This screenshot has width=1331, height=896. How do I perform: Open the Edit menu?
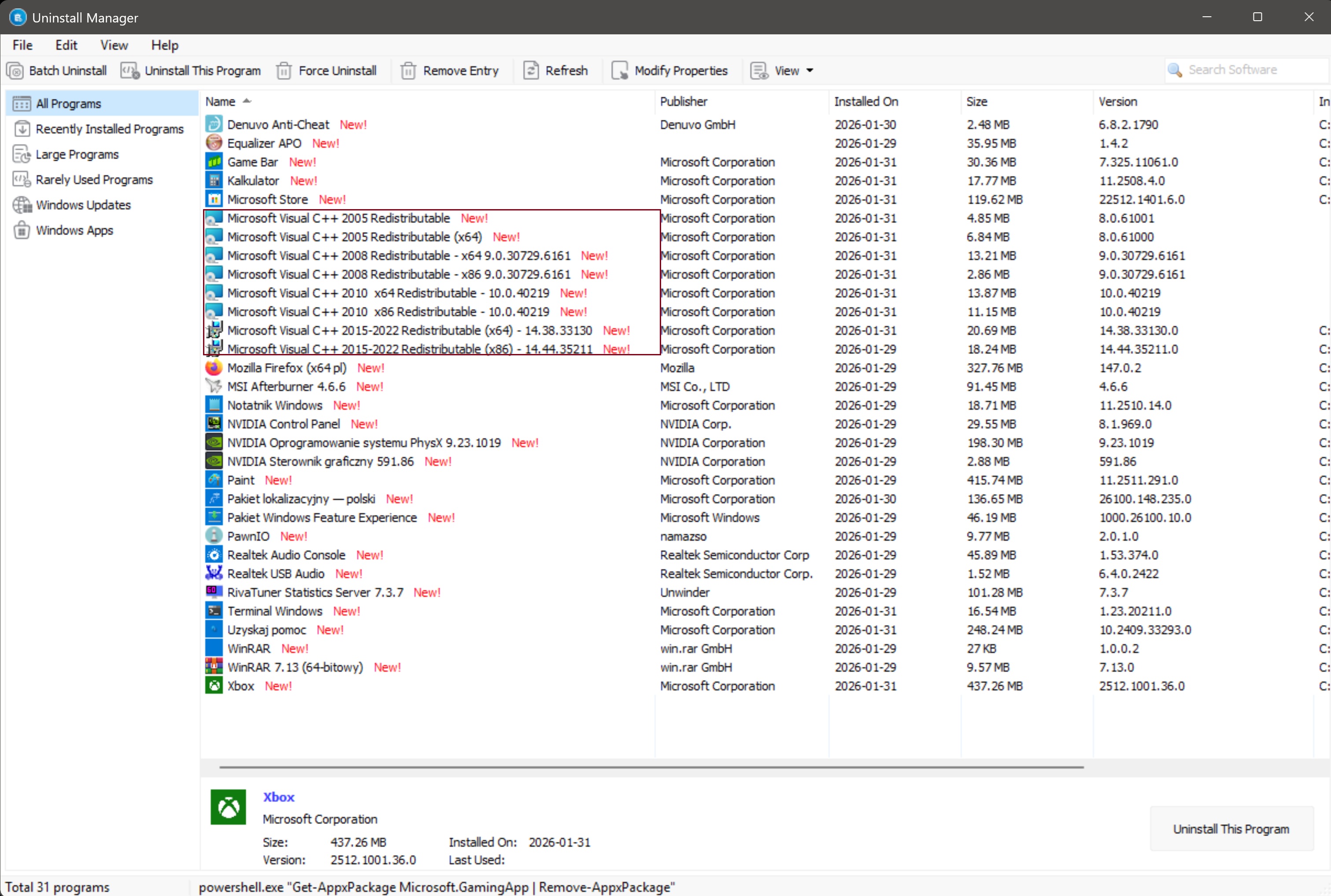tap(67, 45)
